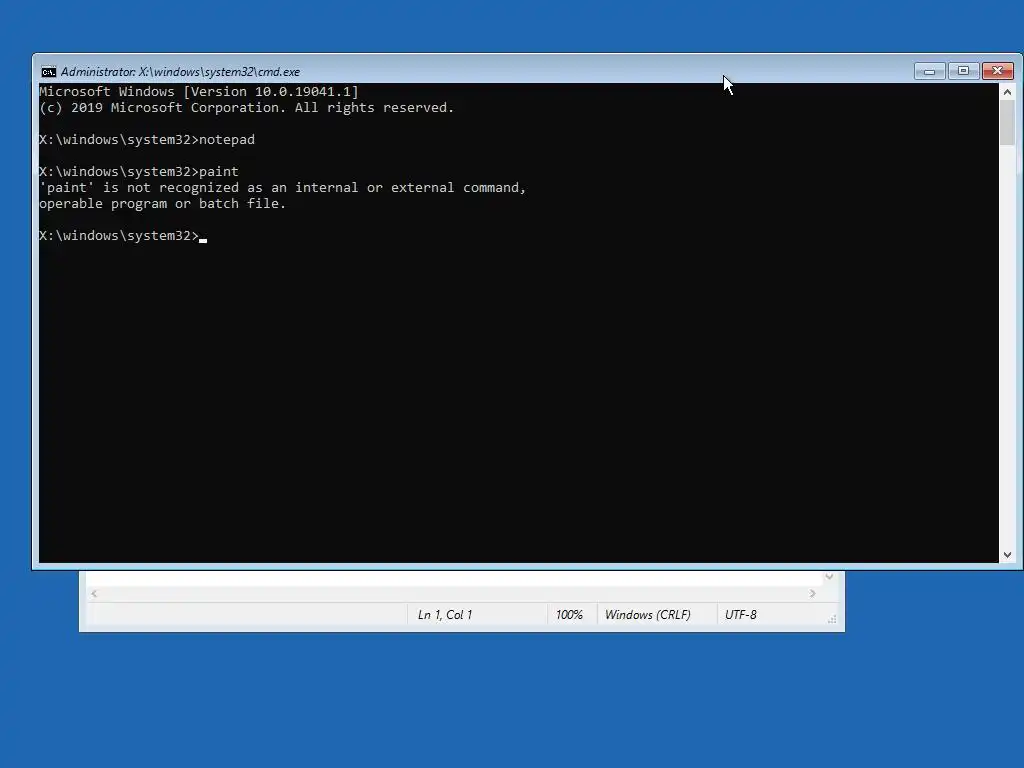
Task: Click the 'operable program or batch file.' line
Action: [163, 204]
